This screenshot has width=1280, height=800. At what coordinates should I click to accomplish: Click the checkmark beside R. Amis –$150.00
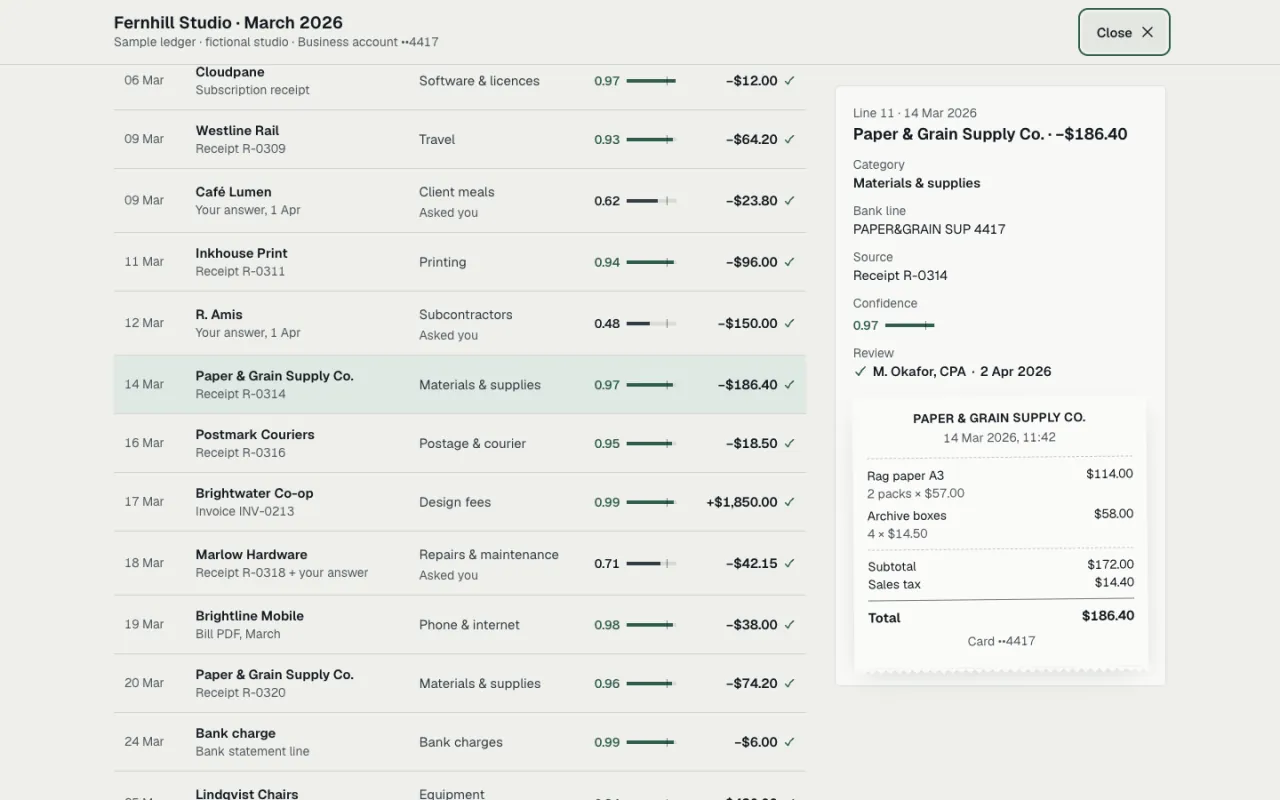(x=790, y=324)
